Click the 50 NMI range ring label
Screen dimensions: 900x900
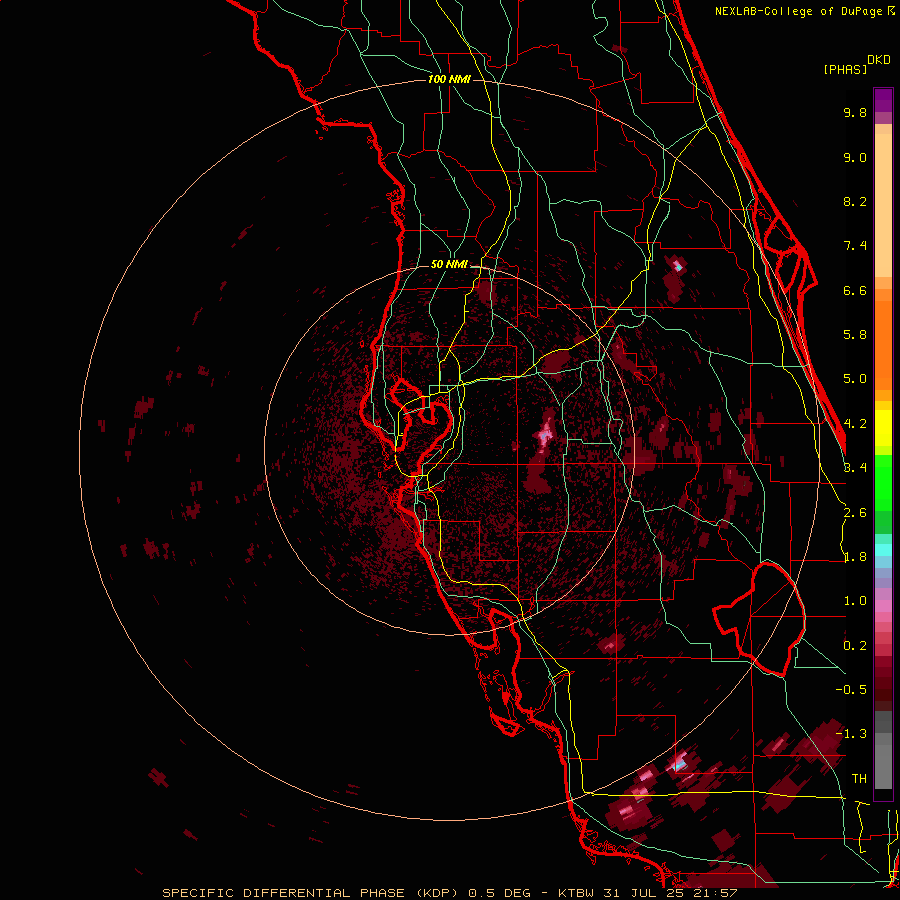(449, 265)
